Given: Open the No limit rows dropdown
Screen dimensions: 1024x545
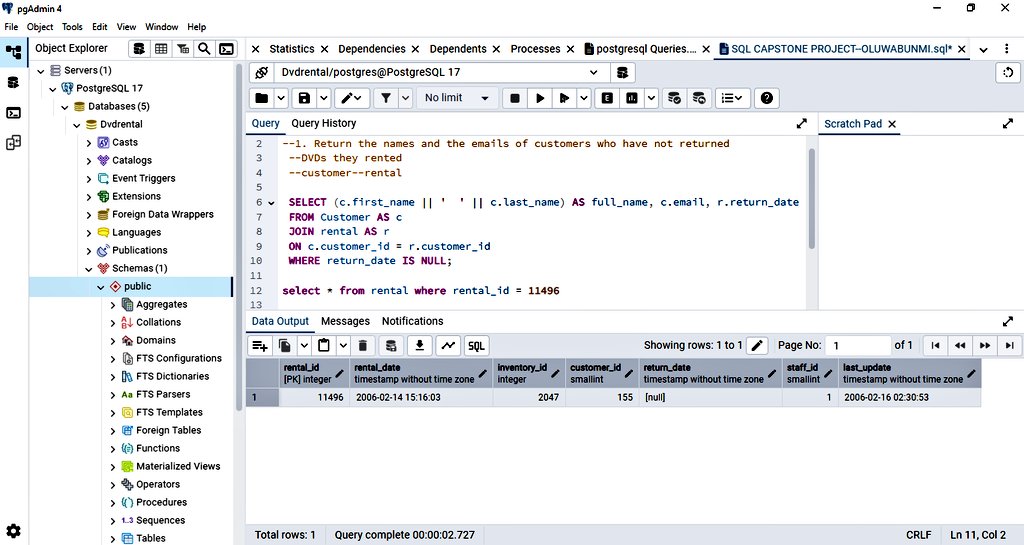Looking at the screenshot, I should tap(456, 98).
